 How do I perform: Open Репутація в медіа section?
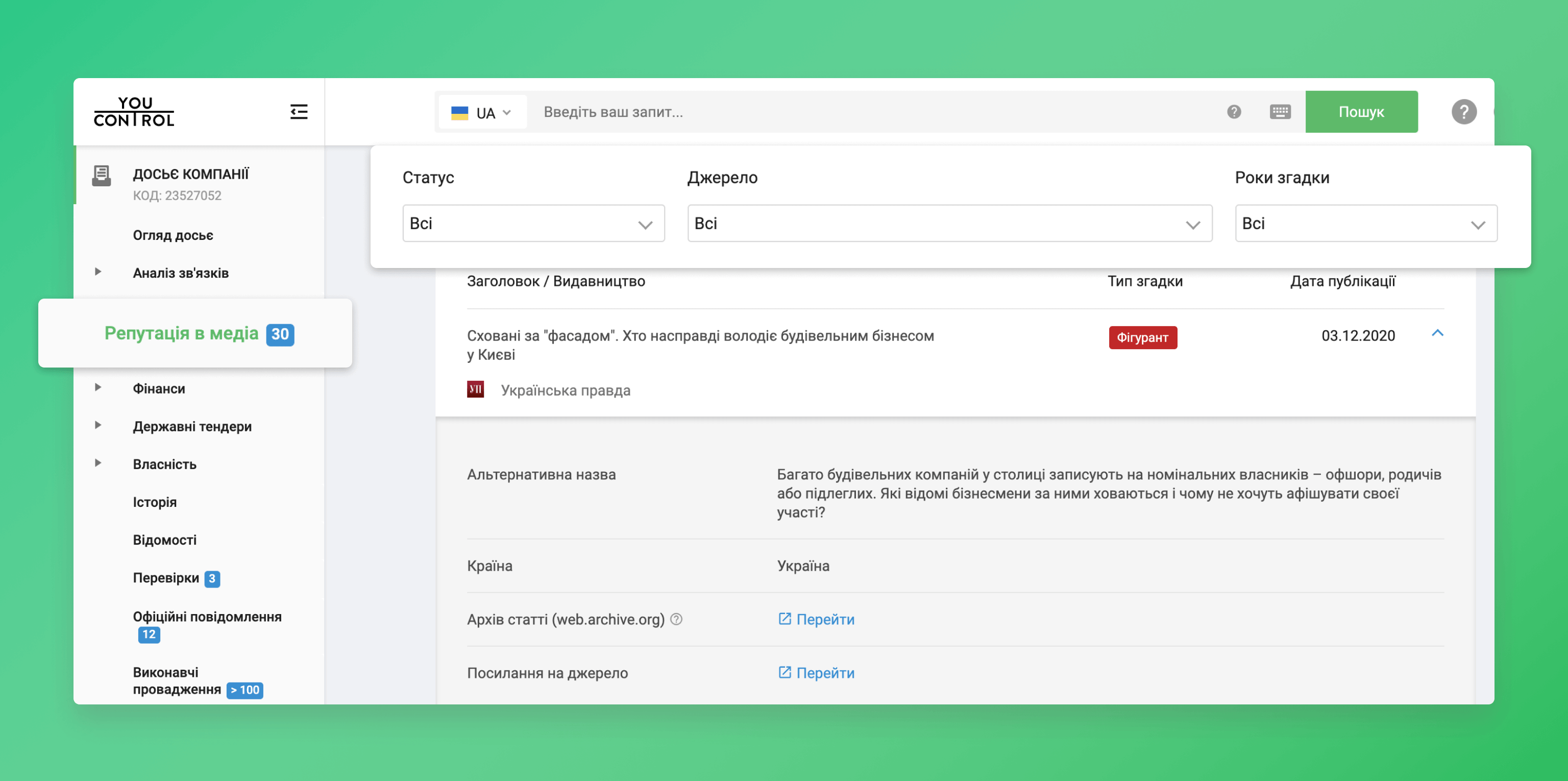(x=181, y=333)
